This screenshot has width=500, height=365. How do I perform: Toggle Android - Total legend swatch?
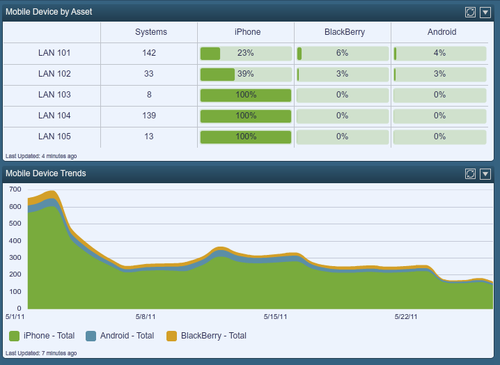[91, 336]
